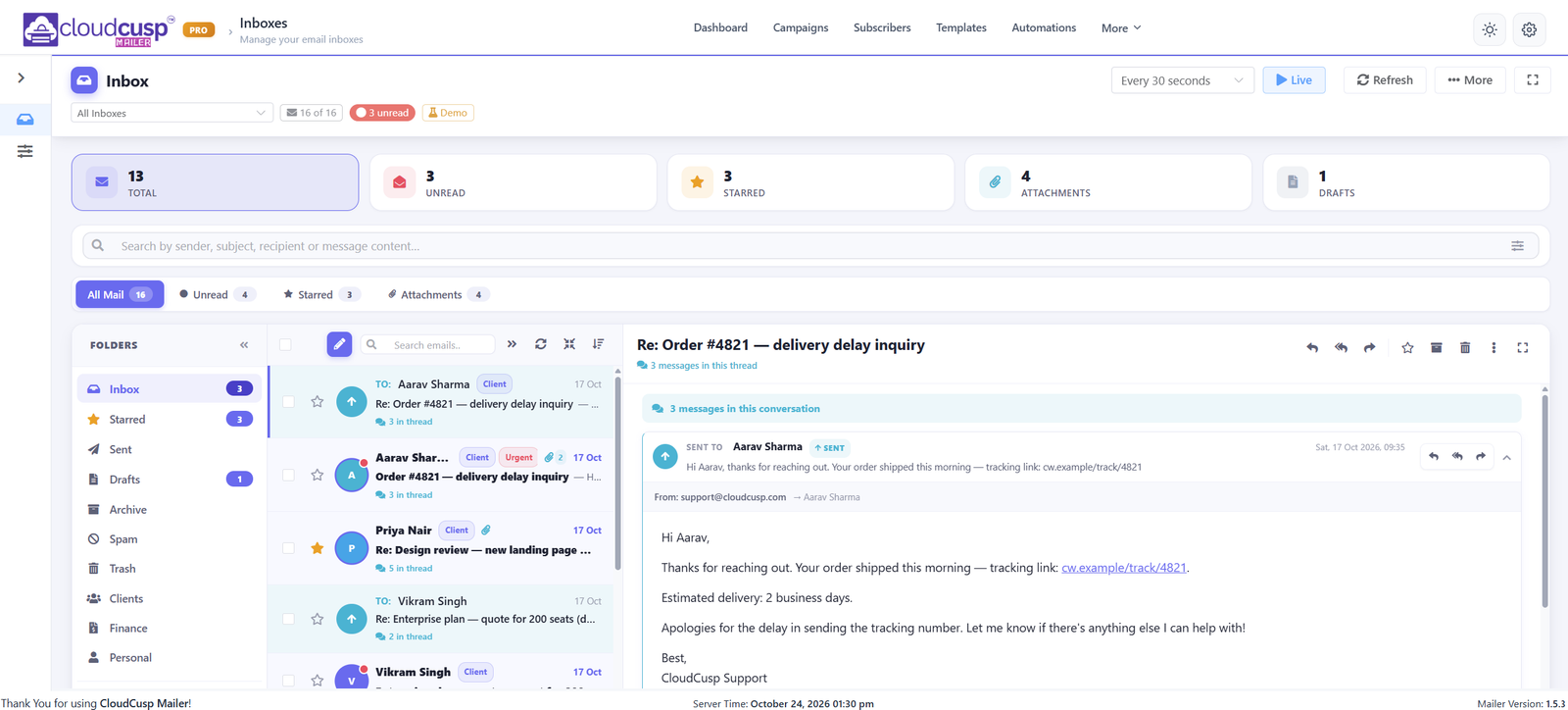Click the main message search field
Screen dimensions: 1568x710
click(x=810, y=246)
